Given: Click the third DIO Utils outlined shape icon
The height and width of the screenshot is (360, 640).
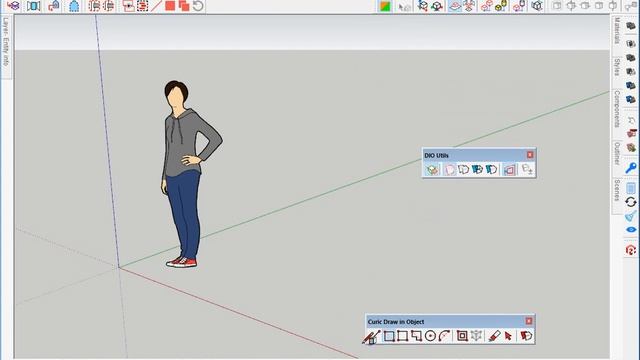Looking at the screenshot, I should (x=463, y=169).
